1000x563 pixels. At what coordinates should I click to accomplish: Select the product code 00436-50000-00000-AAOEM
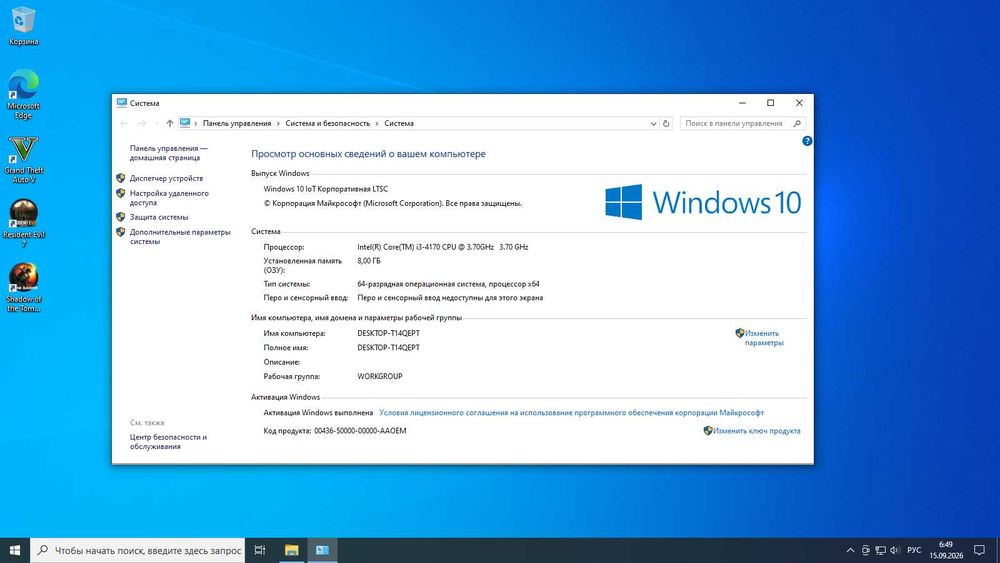360,431
